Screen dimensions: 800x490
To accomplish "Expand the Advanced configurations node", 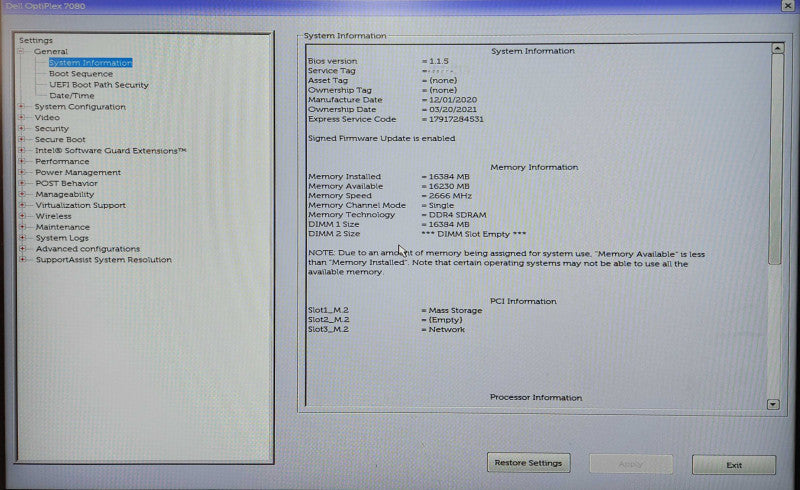I will point(22,249).
